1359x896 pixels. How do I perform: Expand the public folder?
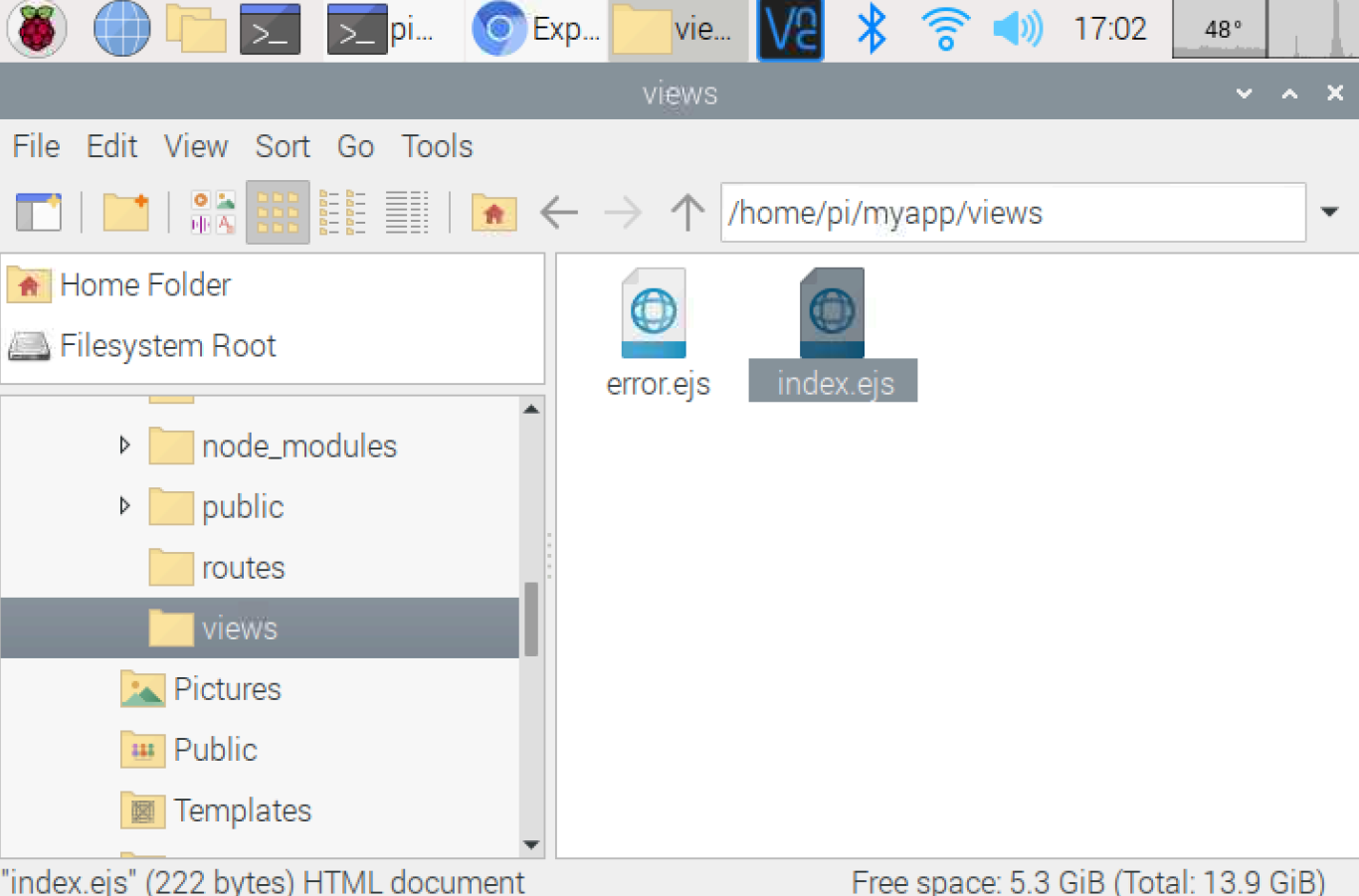coord(123,506)
